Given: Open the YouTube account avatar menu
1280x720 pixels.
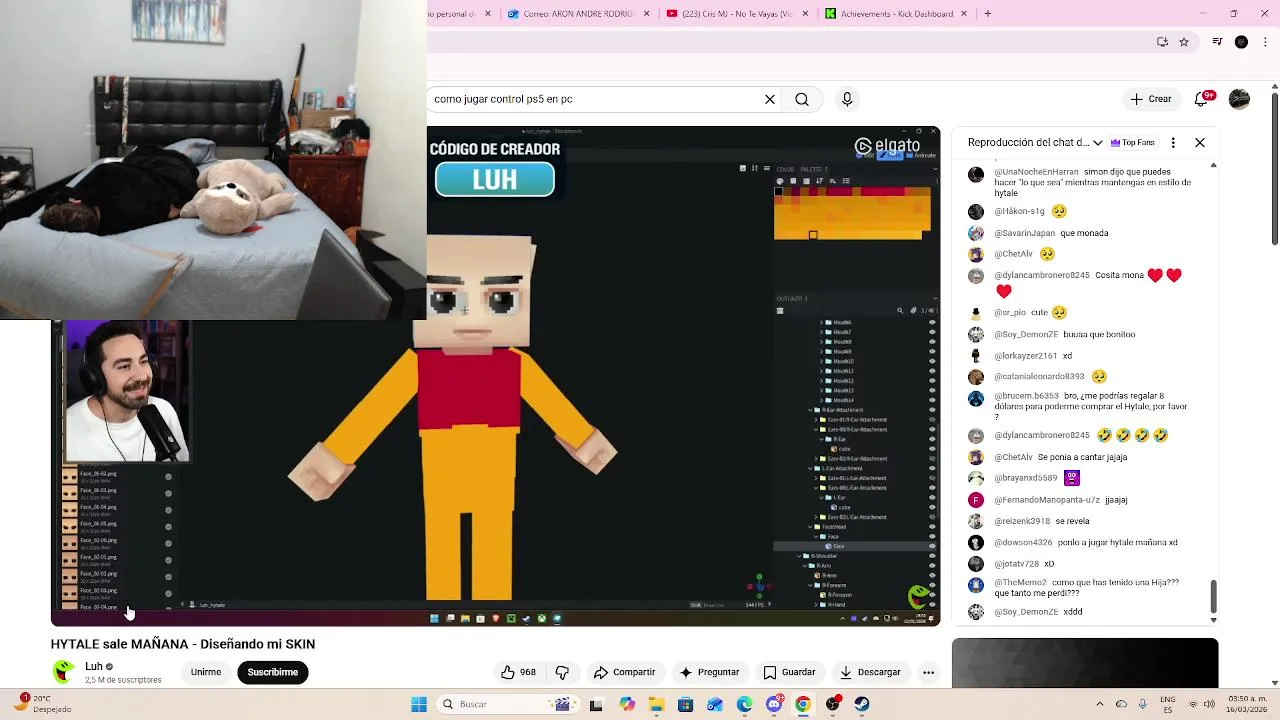Looking at the screenshot, I should tap(1239, 99).
